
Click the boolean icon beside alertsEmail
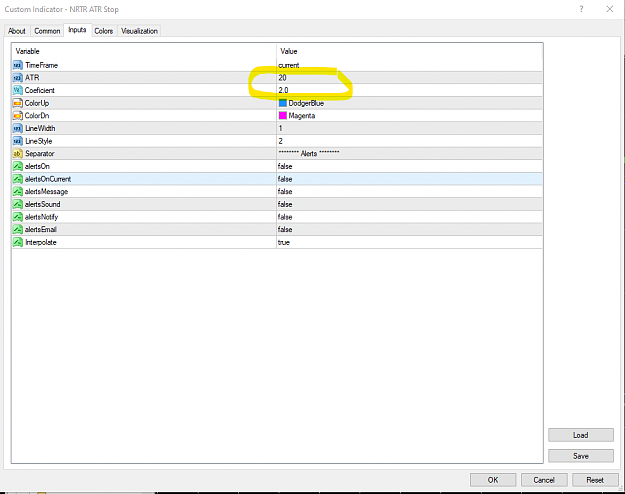point(18,230)
